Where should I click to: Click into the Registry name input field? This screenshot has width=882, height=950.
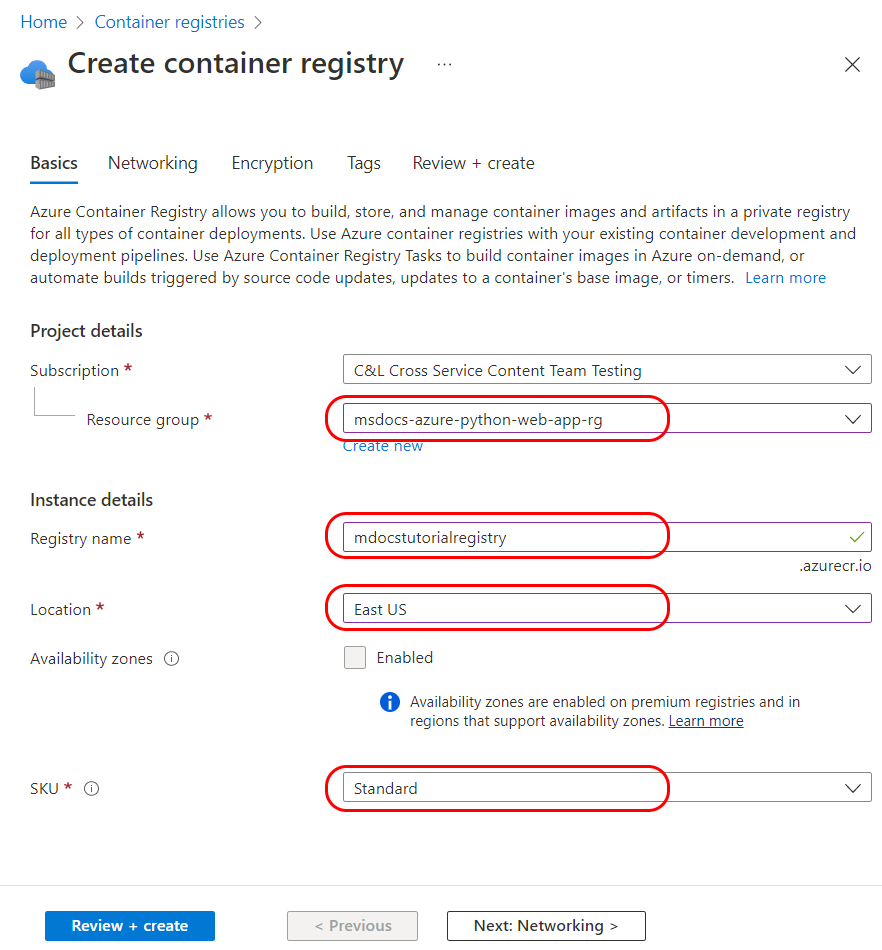607,537
